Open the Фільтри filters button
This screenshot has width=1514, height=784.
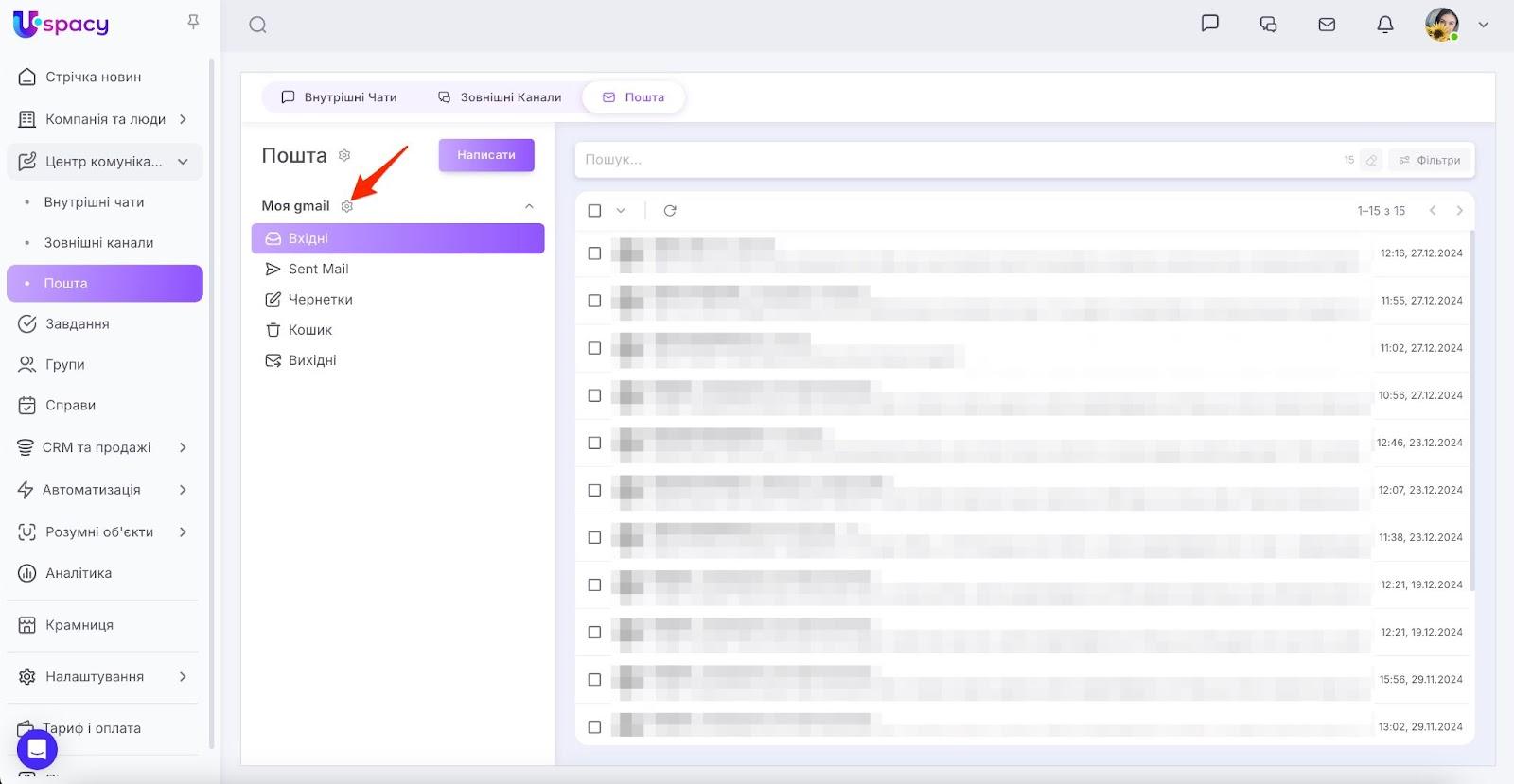[1430, 160]
